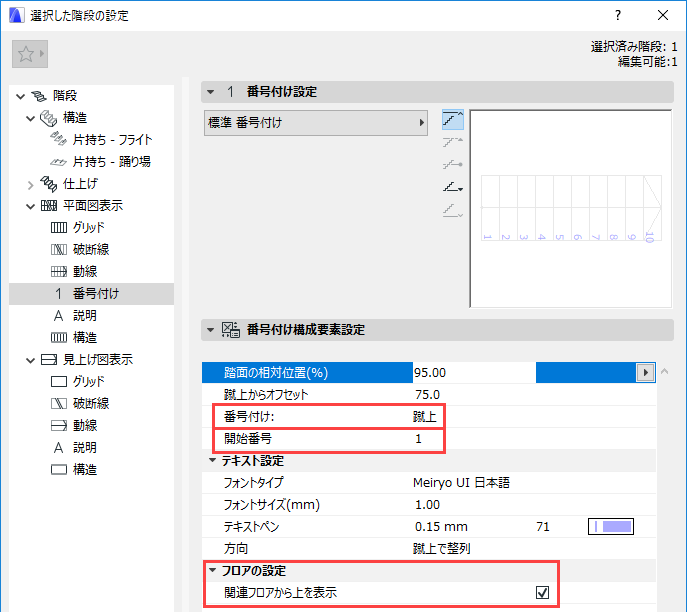Click the 動線 icon under 平面図表示

[x=59, y=272]
